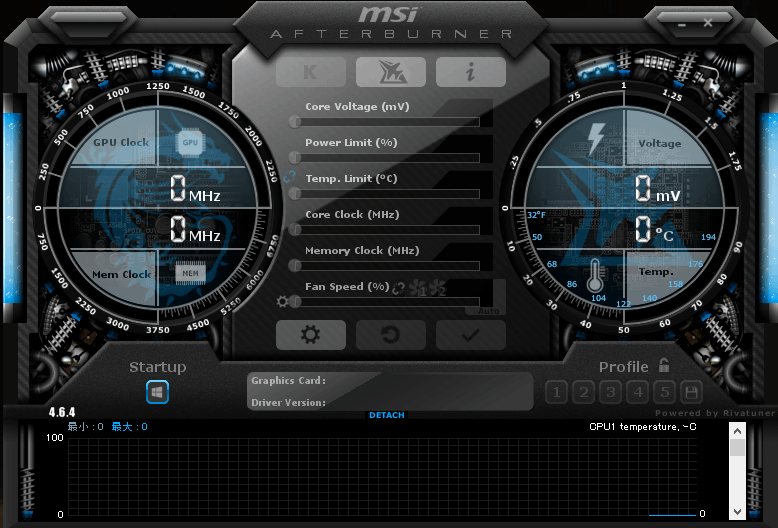Click the CPU1 temperature graph label

pos(643,427)
